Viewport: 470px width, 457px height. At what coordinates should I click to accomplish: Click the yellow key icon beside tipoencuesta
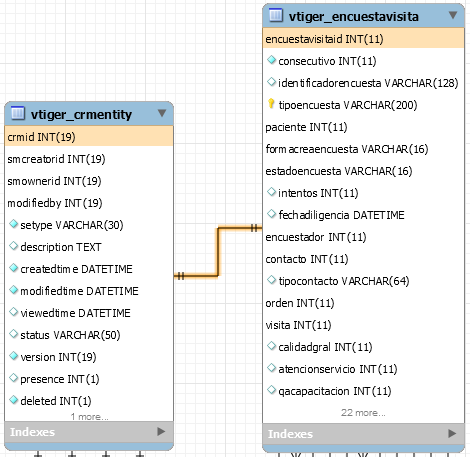click(x=271, y=104)
